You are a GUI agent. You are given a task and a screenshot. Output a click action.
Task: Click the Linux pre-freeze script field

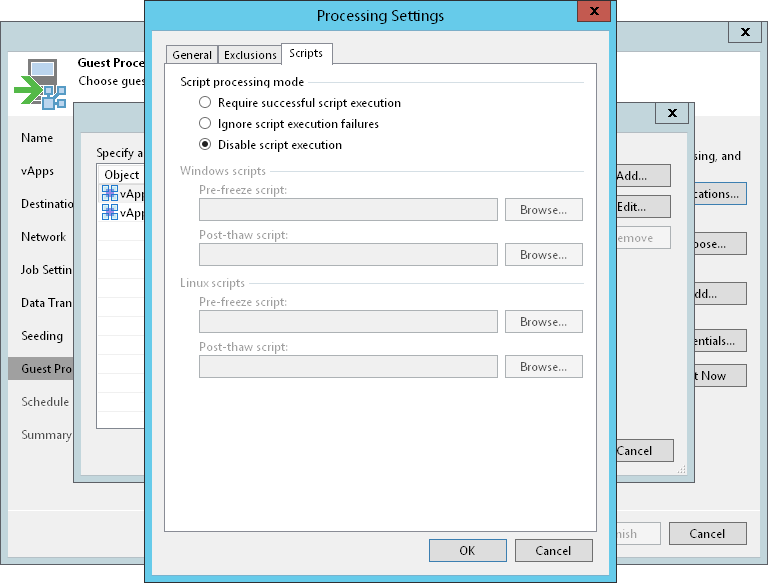pos(348,322)
